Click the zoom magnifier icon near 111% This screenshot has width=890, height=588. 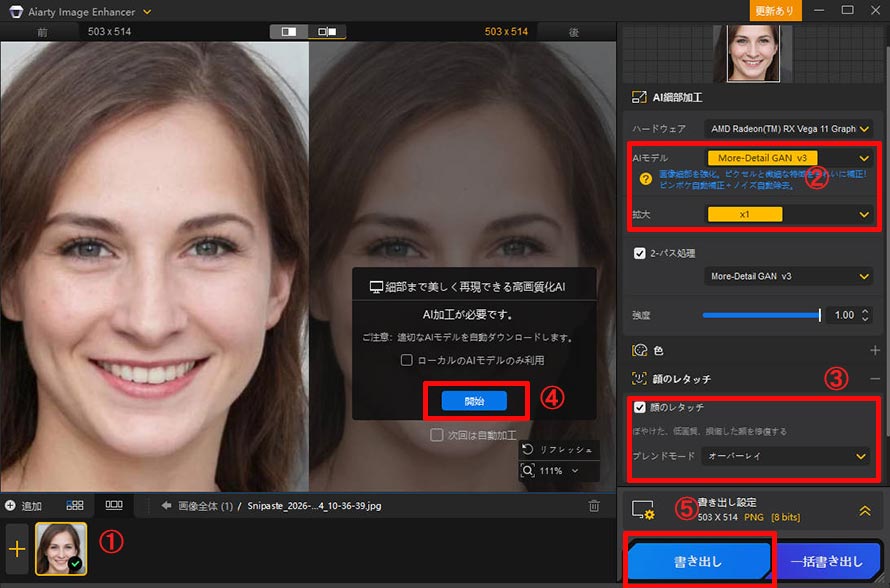tap(528, 470)
